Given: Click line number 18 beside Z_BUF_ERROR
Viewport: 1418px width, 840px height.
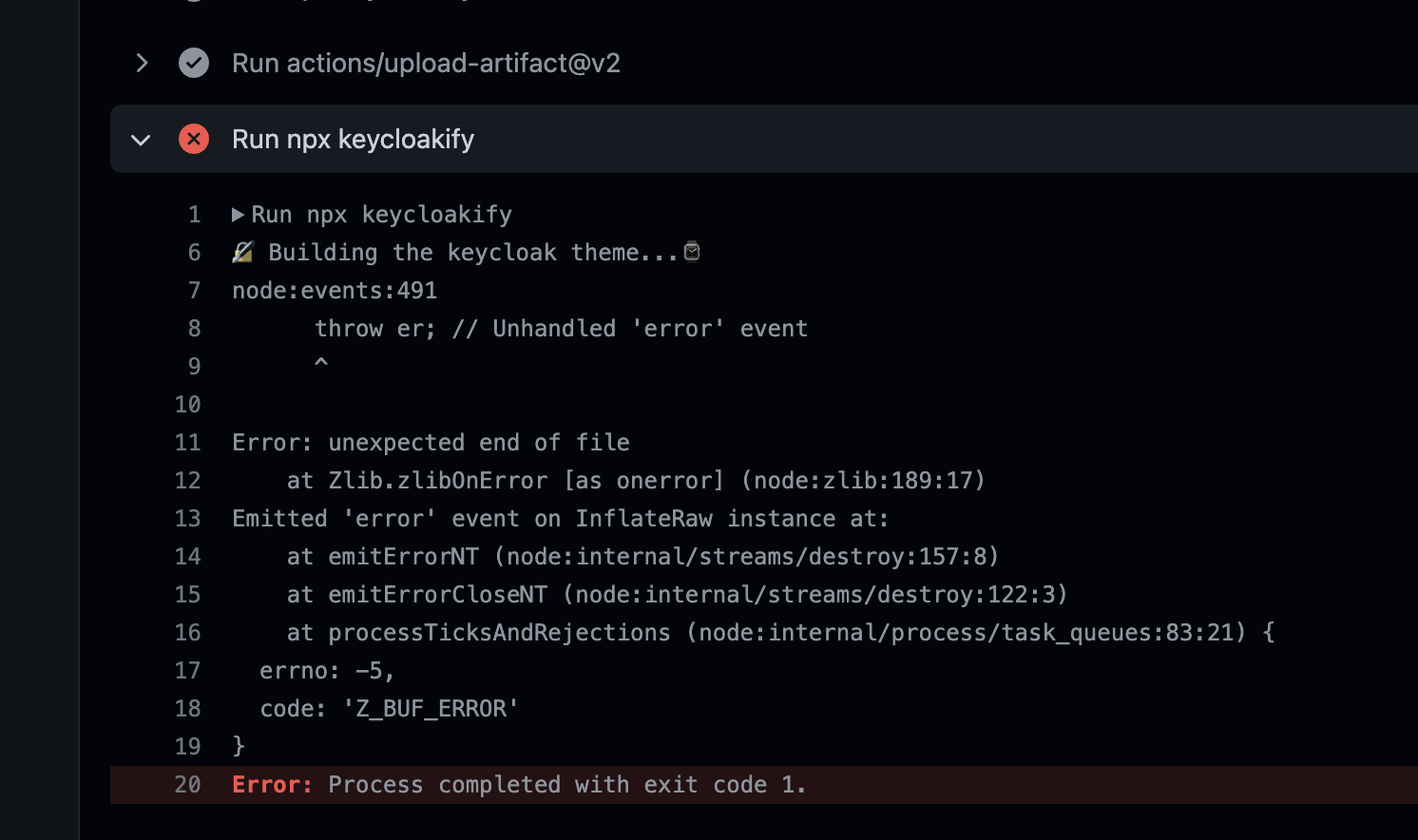Looking at the screenshot, I should 187,708.
